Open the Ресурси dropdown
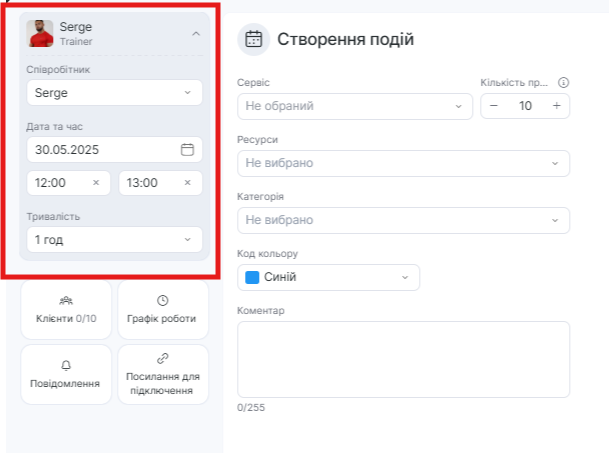 [404, 163]
